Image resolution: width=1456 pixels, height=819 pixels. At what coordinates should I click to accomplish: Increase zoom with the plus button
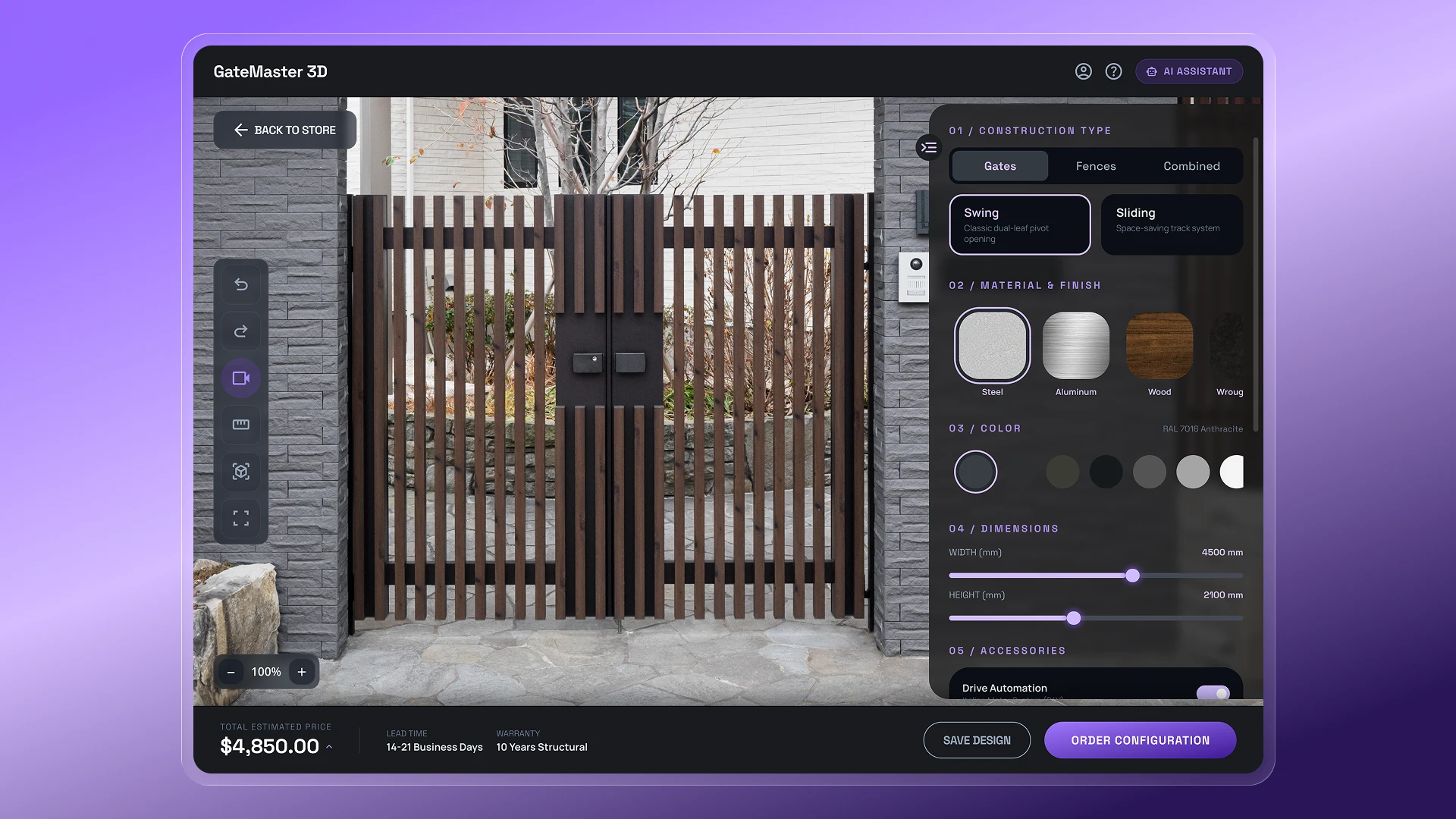302,672
